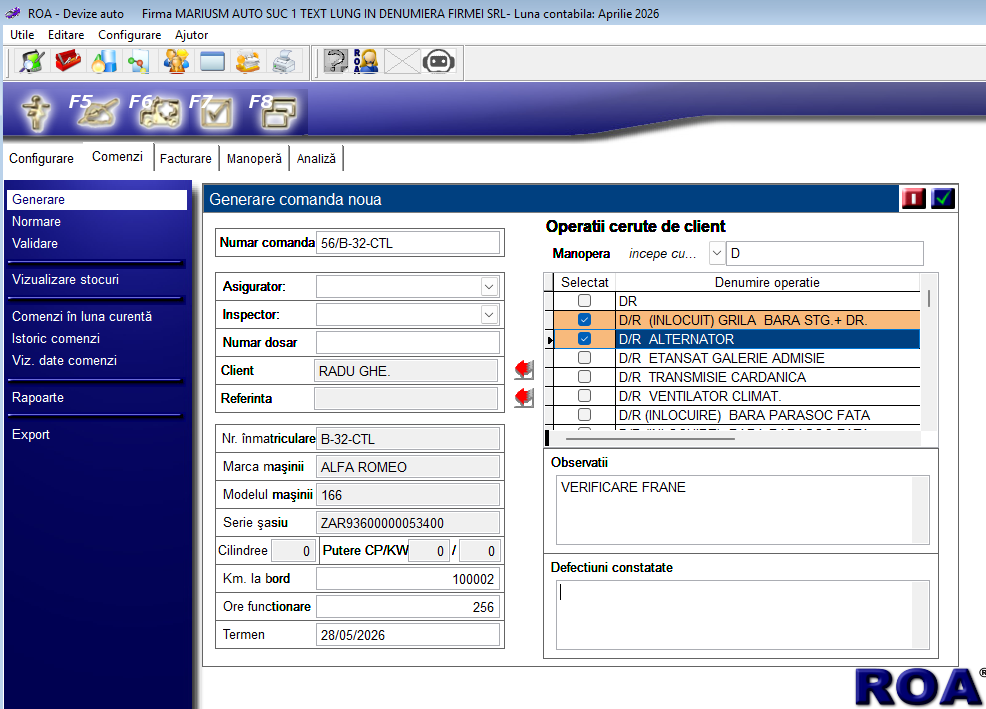Image resolution: width=986 pixels, height=709 pixels.
Task: Click Vizualizare stocuri in the sidebar
Action: click(x=65, y=279)
